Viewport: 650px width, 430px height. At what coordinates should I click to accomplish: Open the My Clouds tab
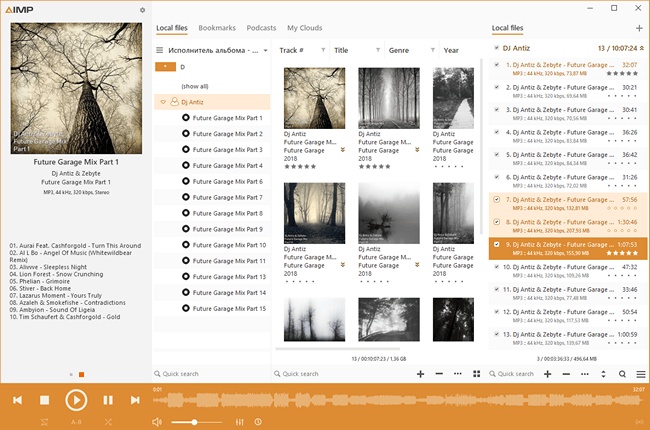(305, 28)
